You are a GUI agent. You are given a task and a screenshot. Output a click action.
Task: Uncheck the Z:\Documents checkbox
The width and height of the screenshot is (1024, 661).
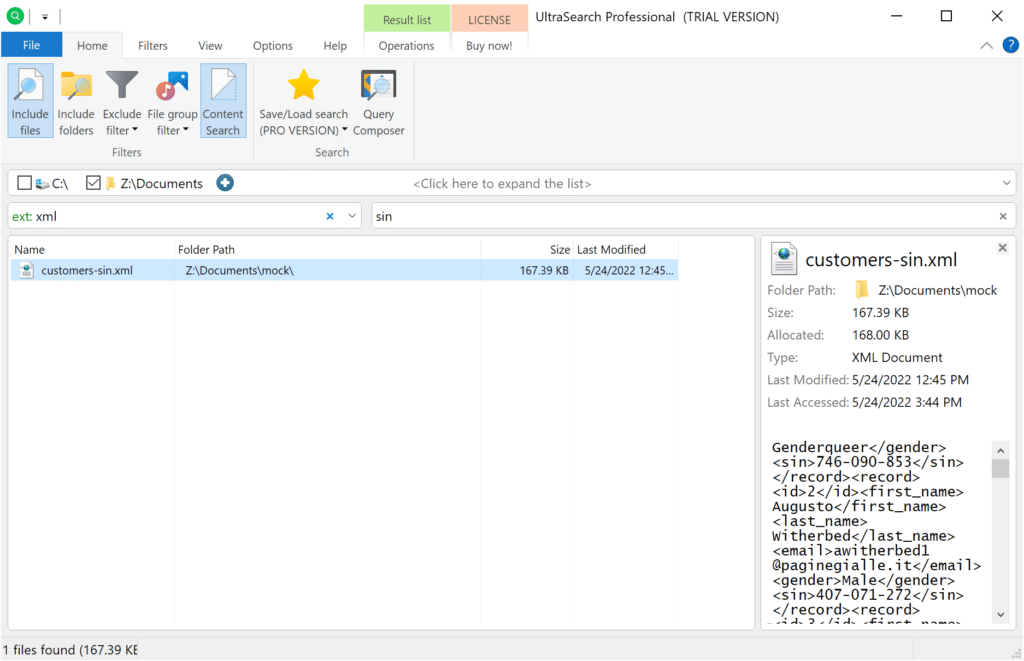pyautogui.click(x=93, y=183)
